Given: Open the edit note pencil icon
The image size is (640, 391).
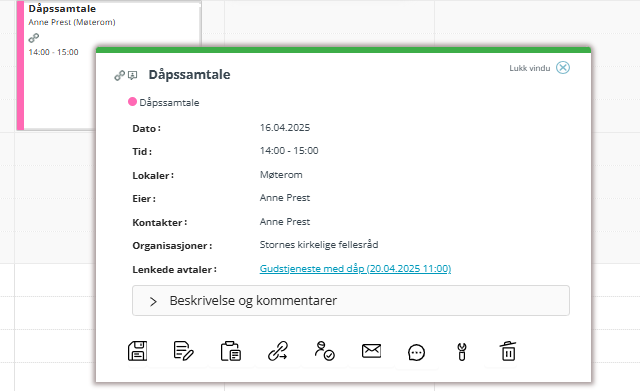Looking at the screenshot, I should coord(184,351).
